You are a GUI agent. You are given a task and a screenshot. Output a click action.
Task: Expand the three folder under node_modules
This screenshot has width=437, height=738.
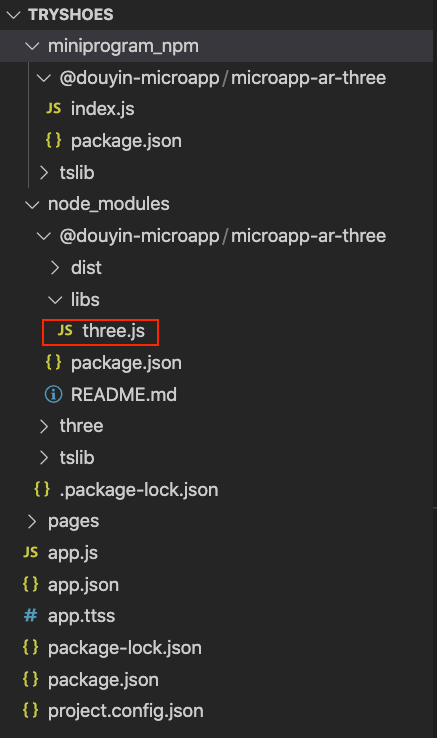point(44,426)
